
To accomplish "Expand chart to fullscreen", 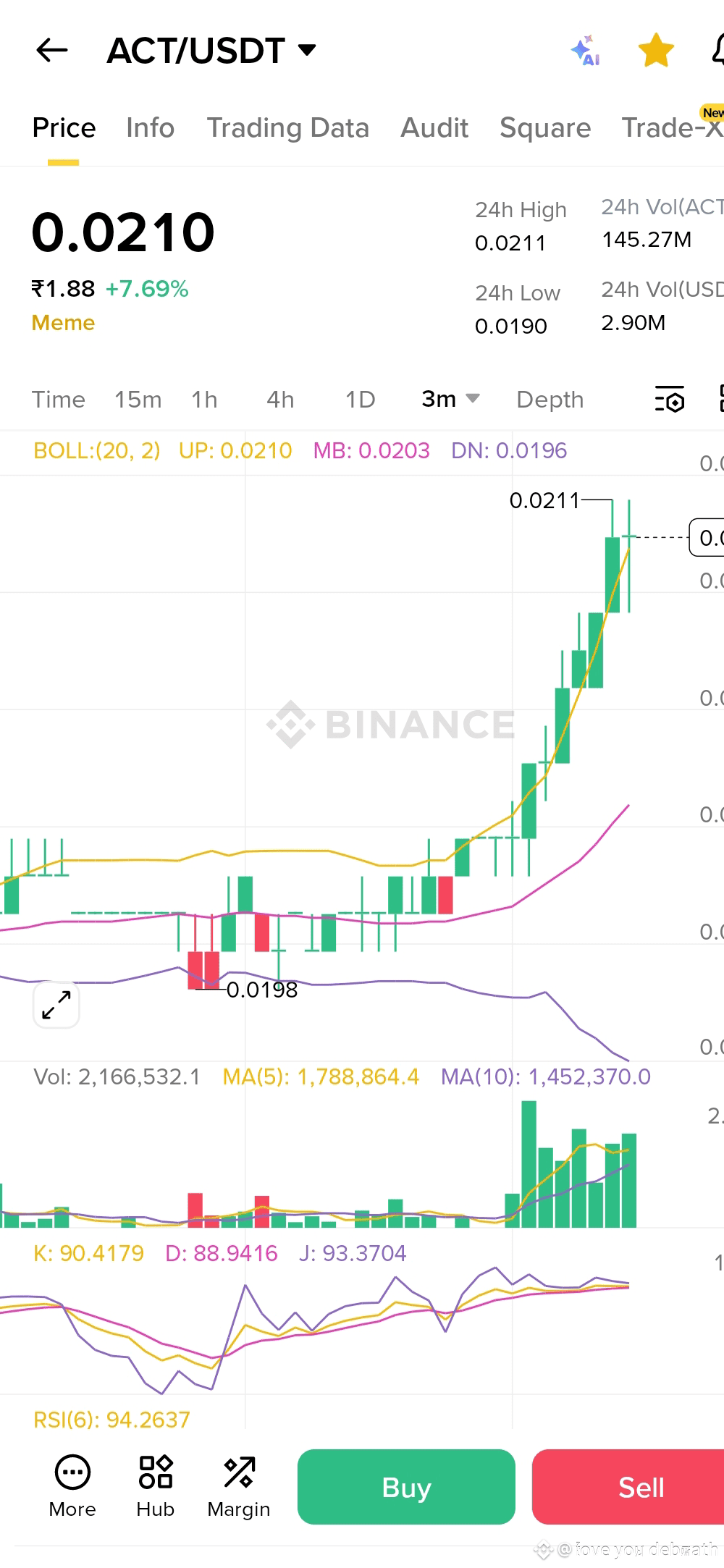I will (x=56, y=1005).
